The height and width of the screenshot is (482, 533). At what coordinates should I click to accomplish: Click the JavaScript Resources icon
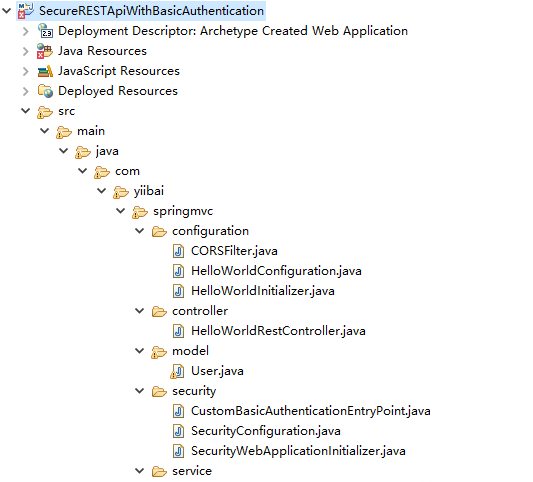point(45,71)
